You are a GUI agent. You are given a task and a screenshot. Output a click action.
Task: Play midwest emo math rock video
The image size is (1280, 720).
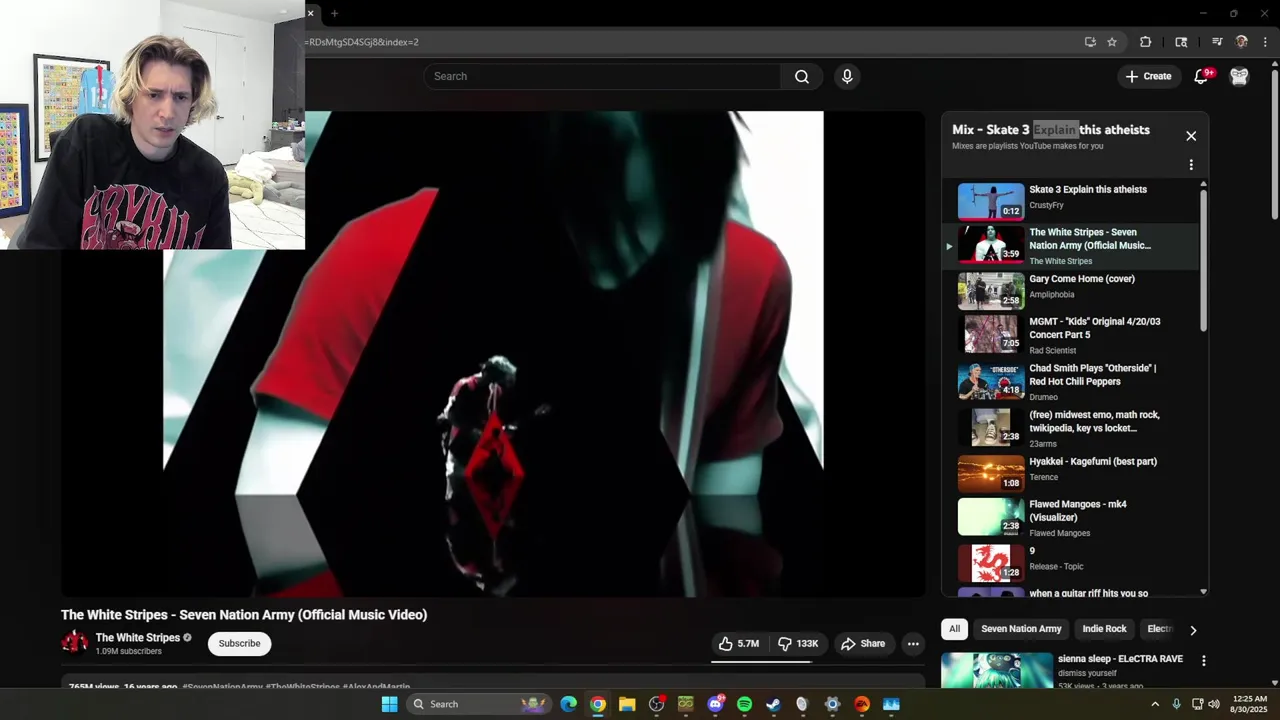click(1070, 428)
